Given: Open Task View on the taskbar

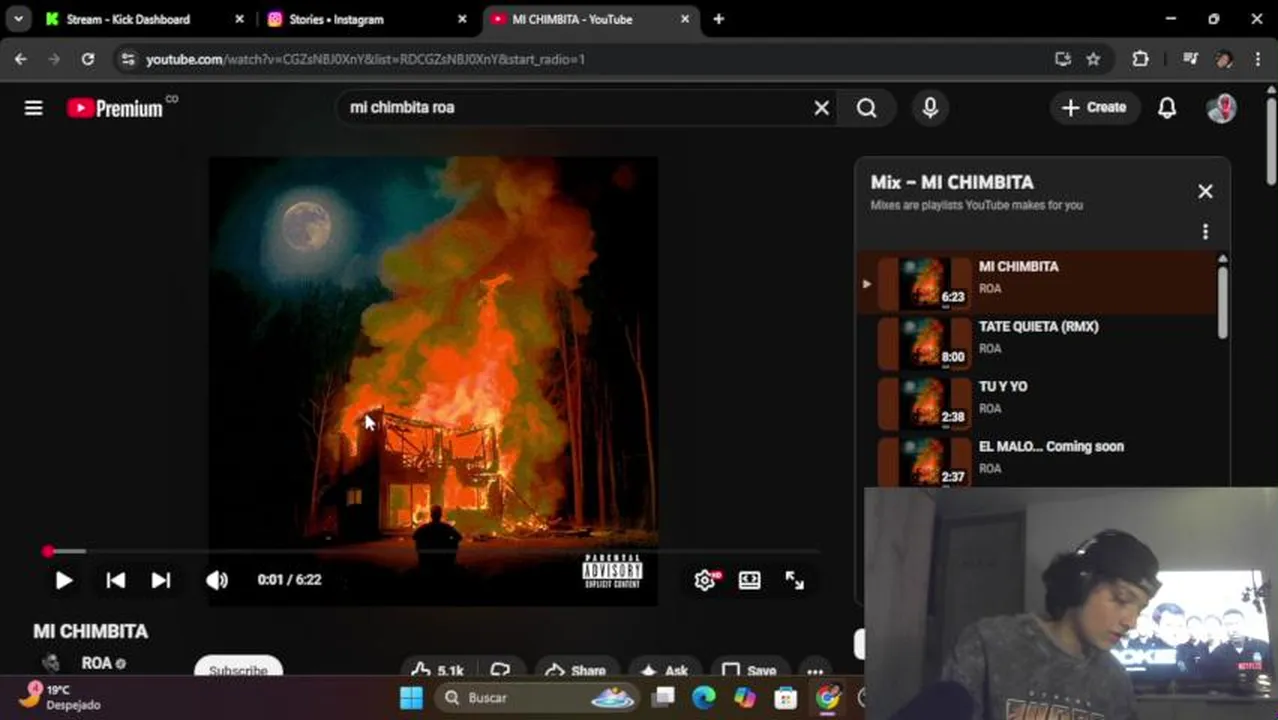Looking at the screenshot, I should 664,698.
